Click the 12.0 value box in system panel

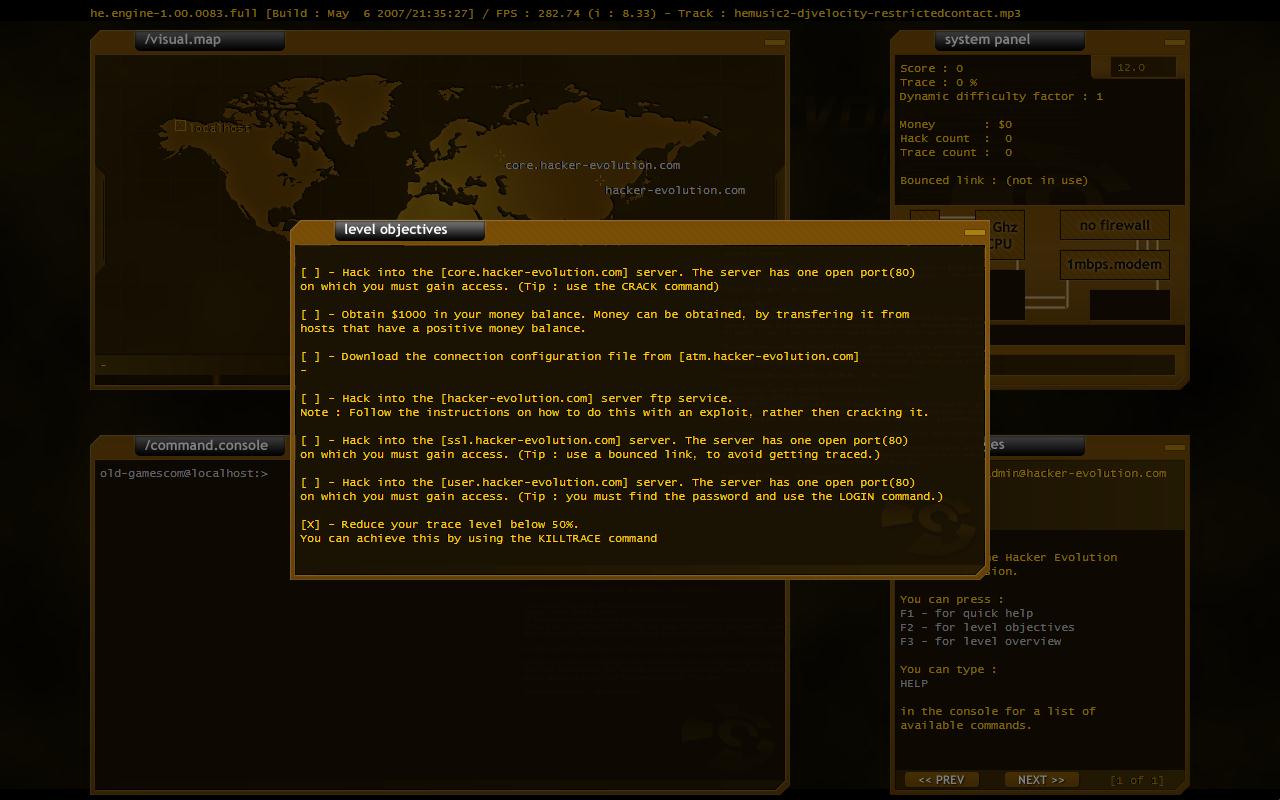pyautogui.click(x=1143, y=67)
